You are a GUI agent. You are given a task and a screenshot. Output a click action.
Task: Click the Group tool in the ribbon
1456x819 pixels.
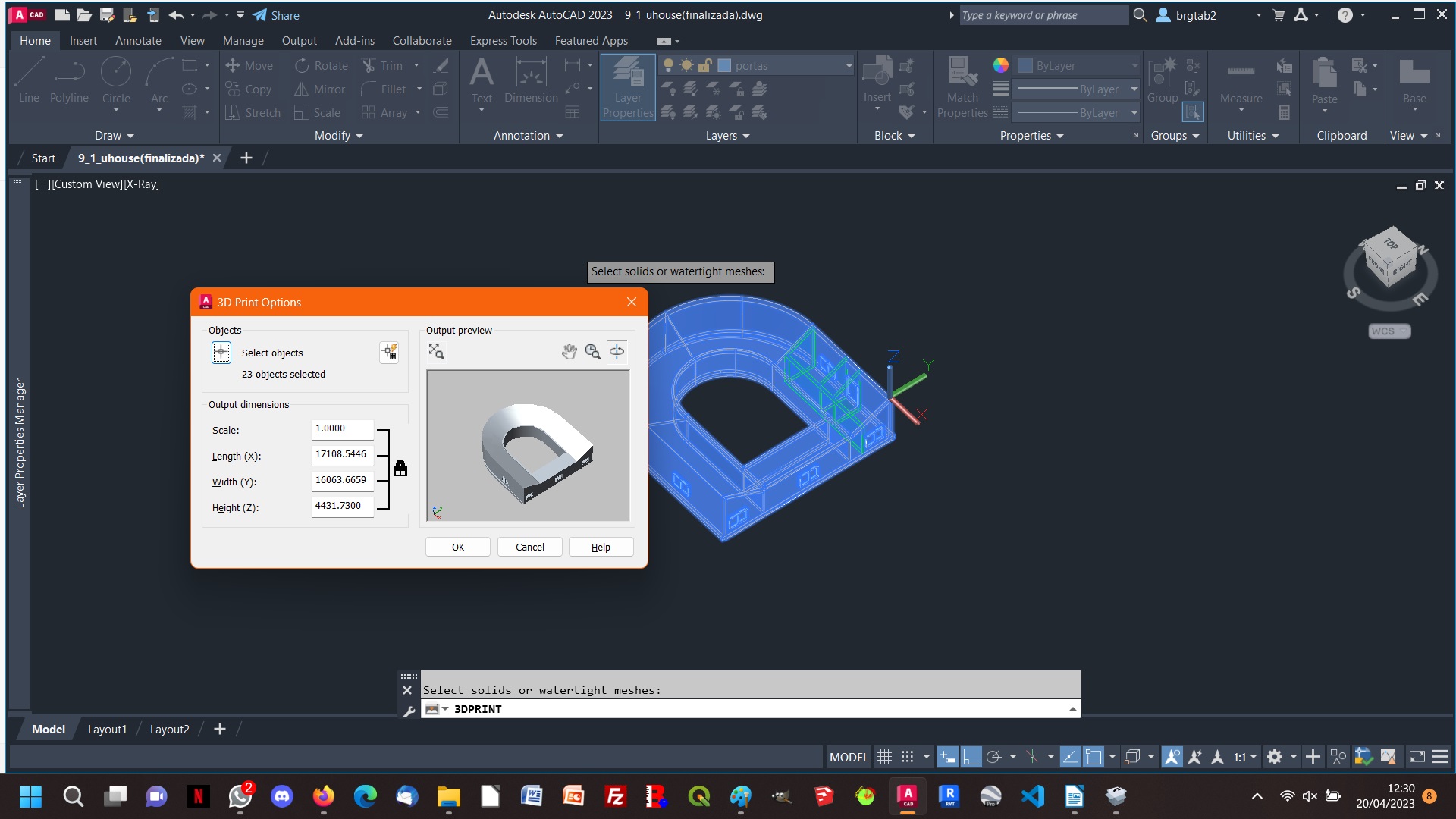(1163, 80)
